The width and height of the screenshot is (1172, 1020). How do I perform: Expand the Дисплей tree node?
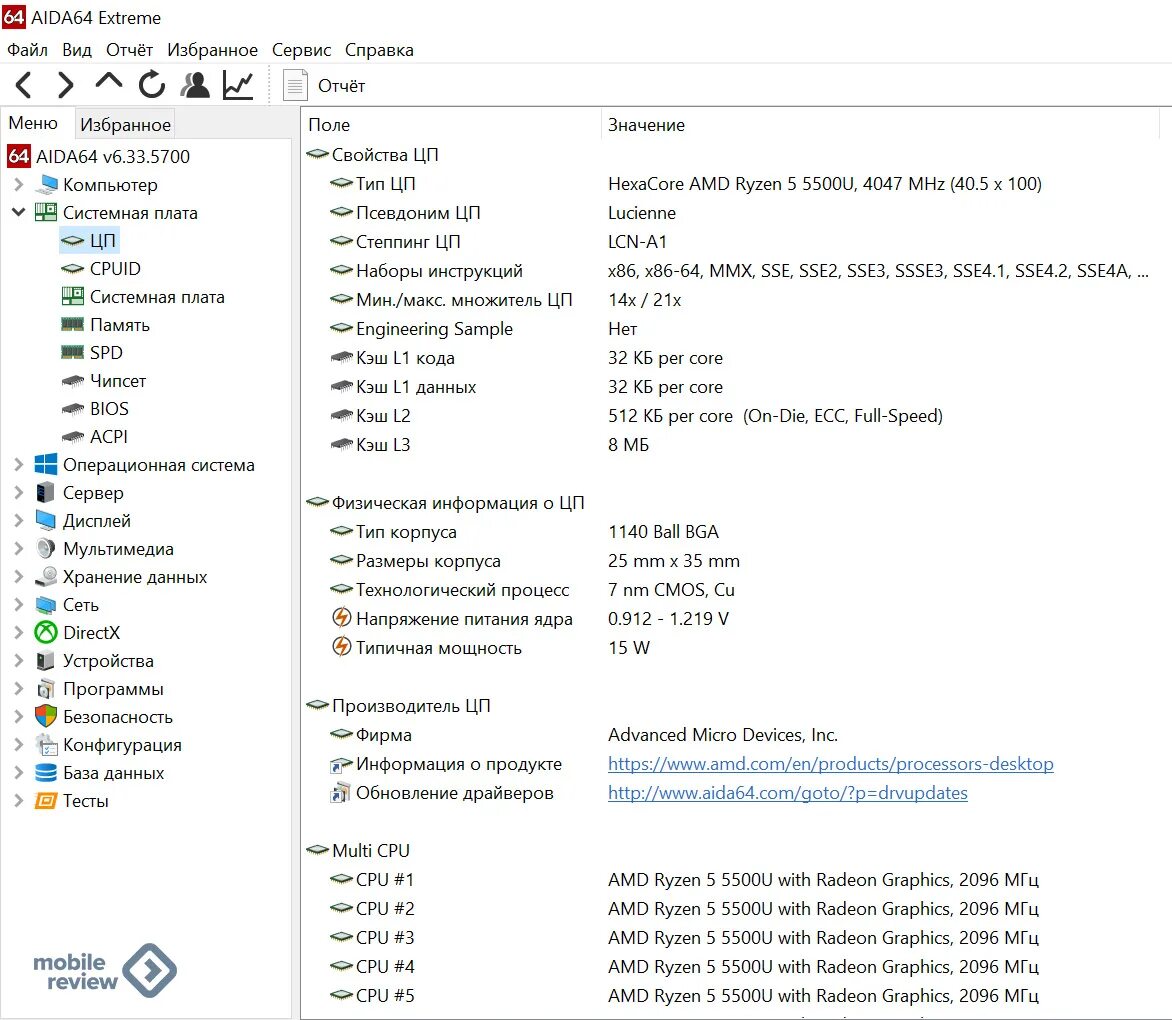click(x=19, y=520)
